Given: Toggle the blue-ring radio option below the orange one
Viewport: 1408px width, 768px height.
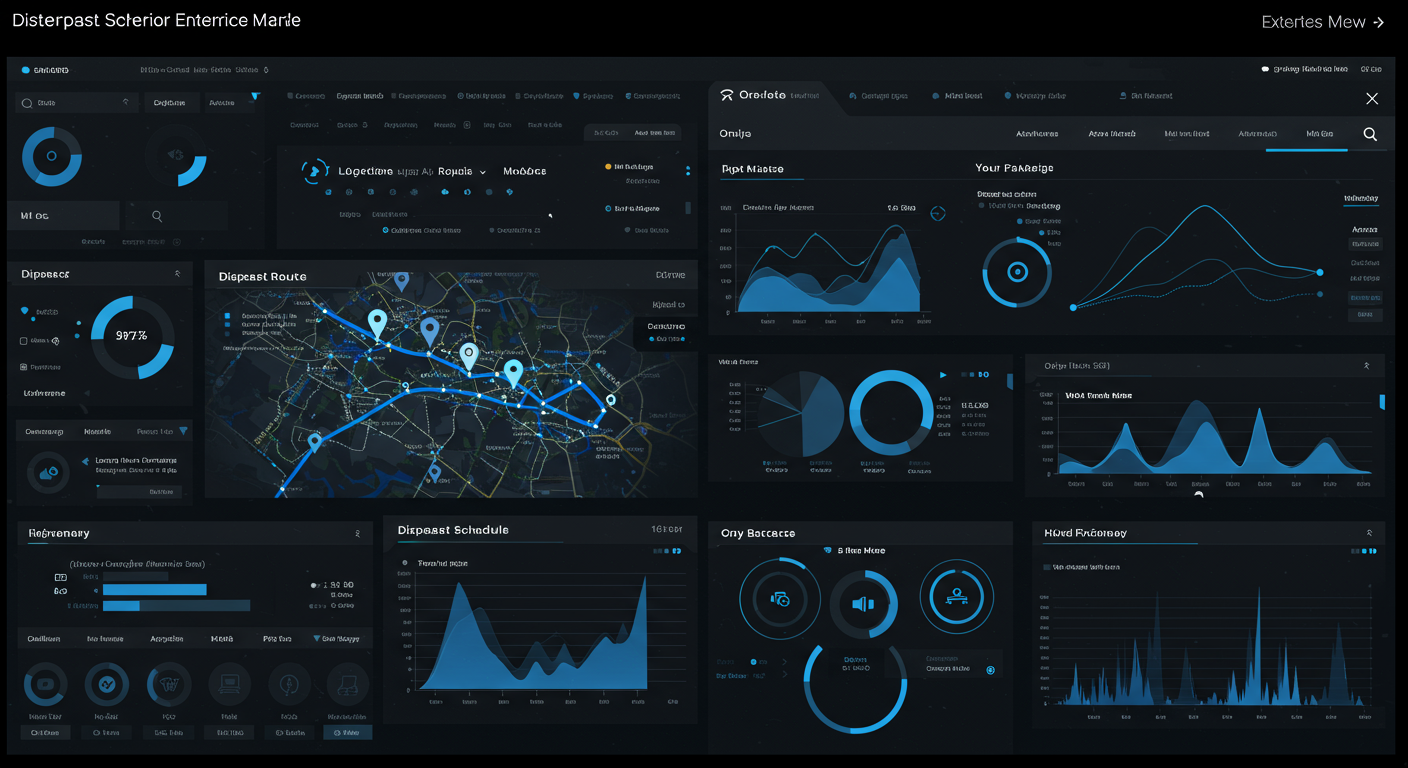Looking at the screenshot, I should 608,209.
